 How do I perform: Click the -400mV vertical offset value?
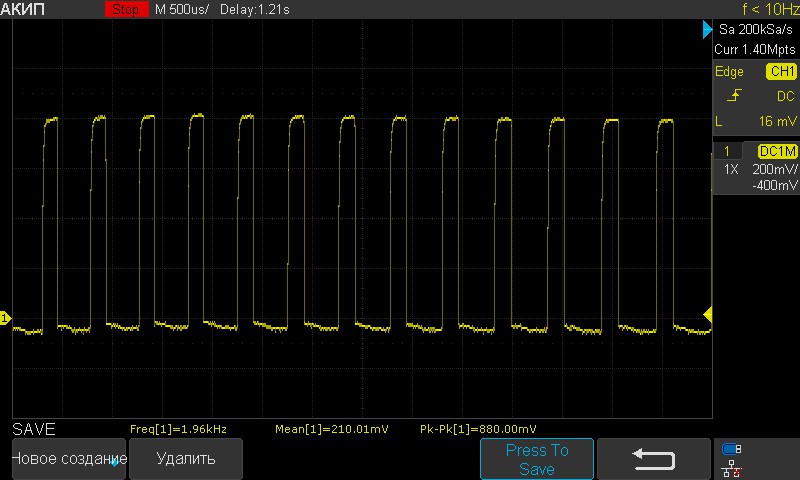774,185
